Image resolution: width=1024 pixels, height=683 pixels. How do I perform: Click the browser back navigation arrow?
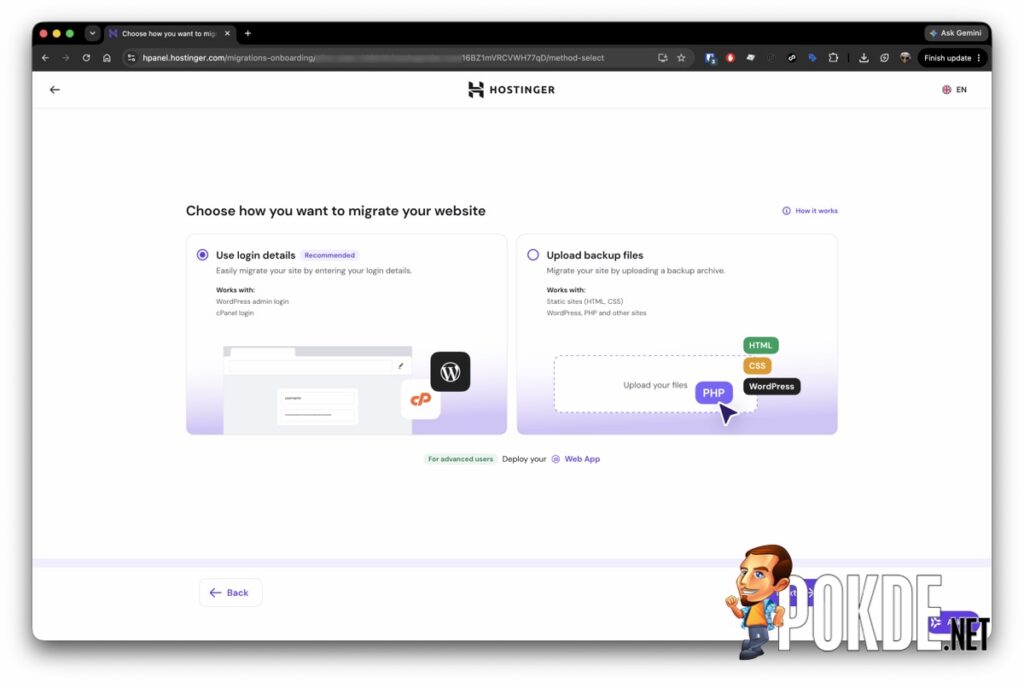(x=45, y=58)
